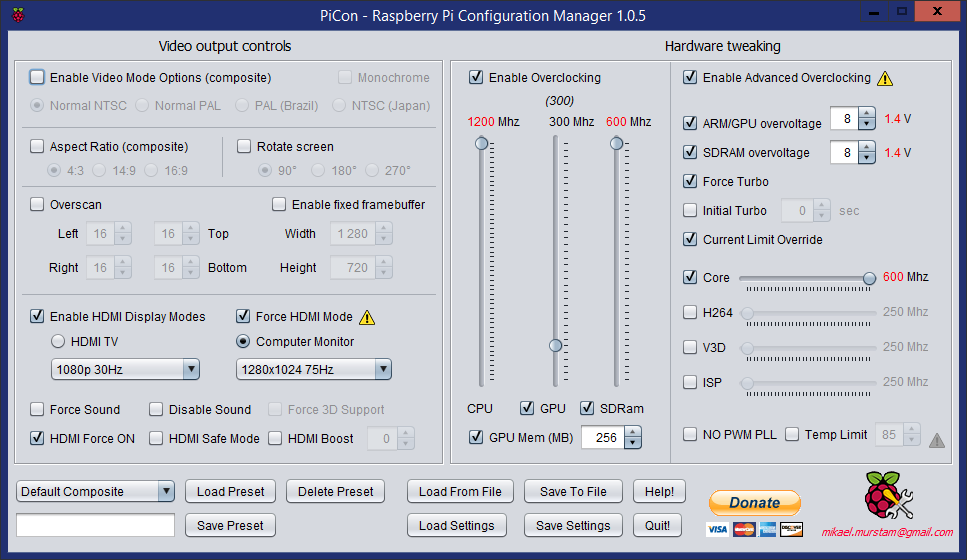
Task: Enable HDMI Safe Mode
Action: [156, 438]
